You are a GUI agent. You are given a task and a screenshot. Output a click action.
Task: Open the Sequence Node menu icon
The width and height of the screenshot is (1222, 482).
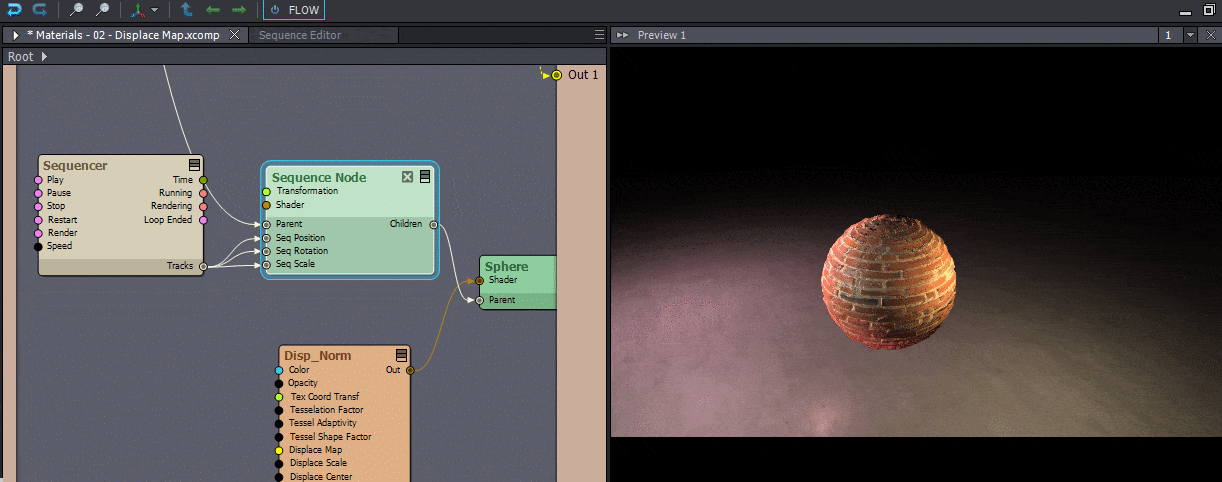click(425, 177)
